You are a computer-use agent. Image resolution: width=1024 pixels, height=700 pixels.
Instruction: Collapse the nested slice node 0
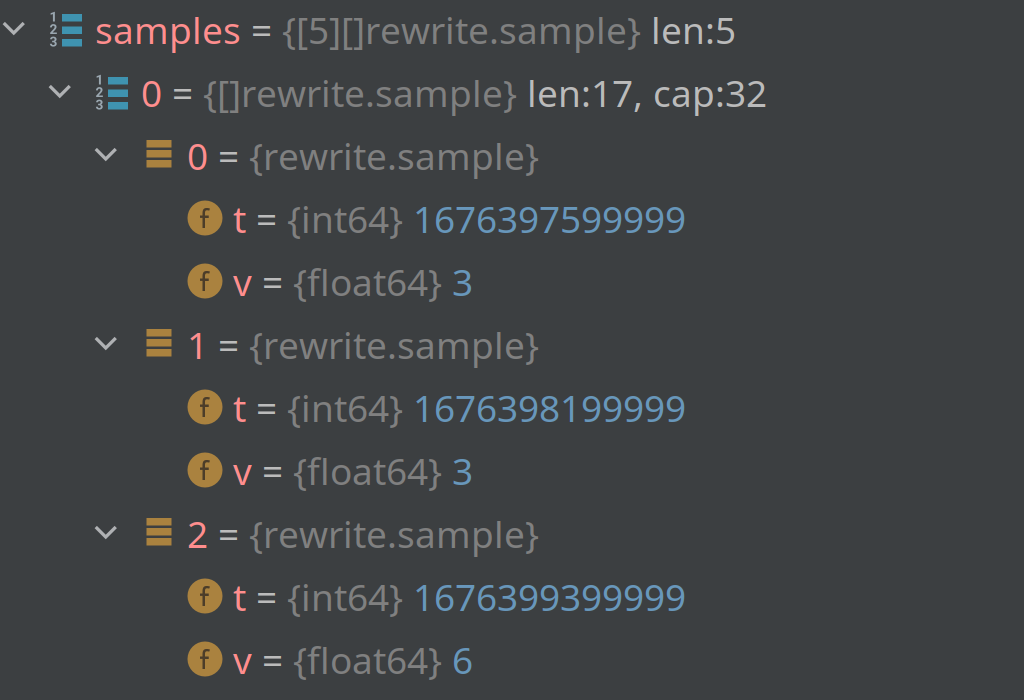tap(60, 93)
